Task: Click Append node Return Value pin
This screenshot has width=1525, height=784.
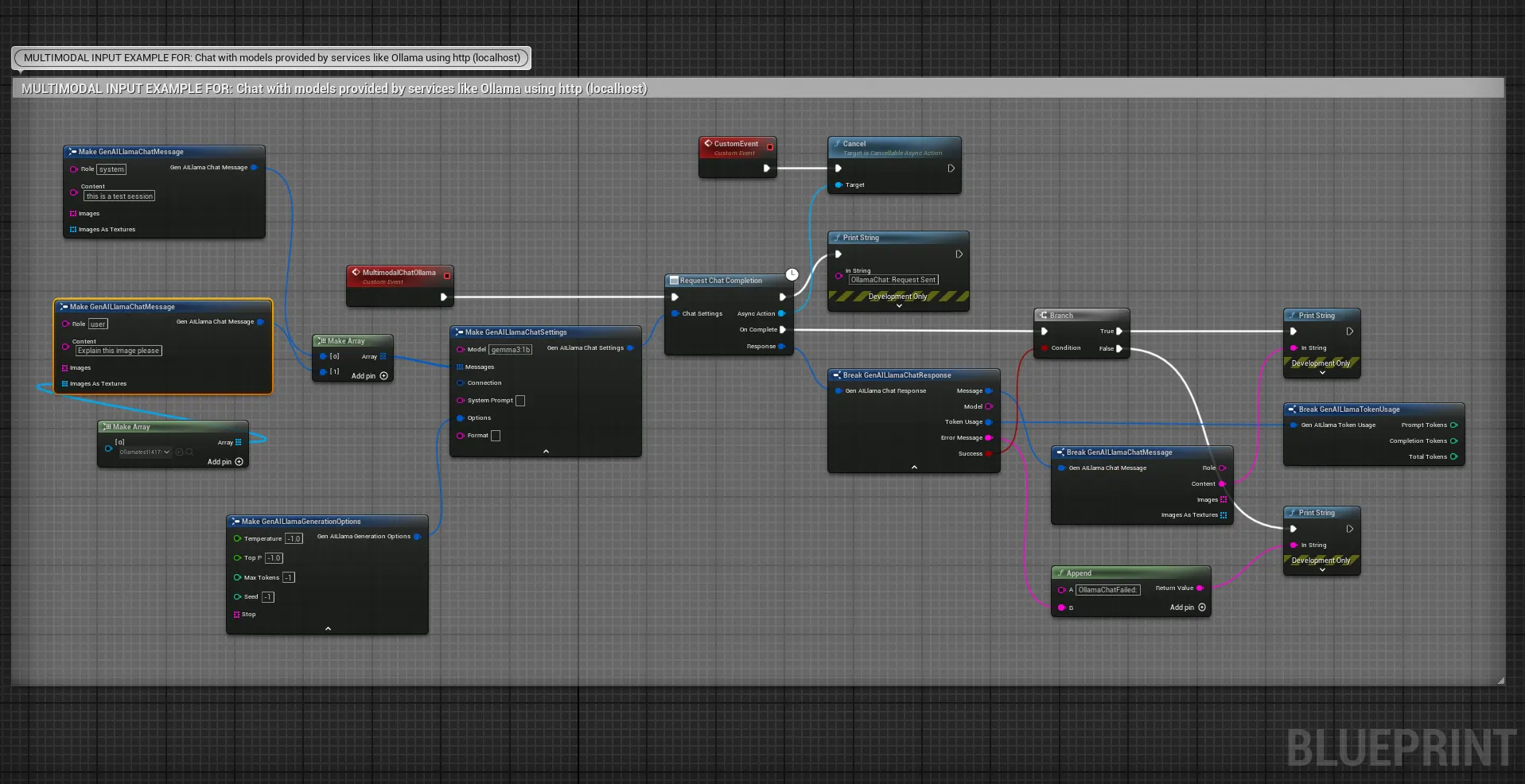Action: click(x=1200, y=588)
